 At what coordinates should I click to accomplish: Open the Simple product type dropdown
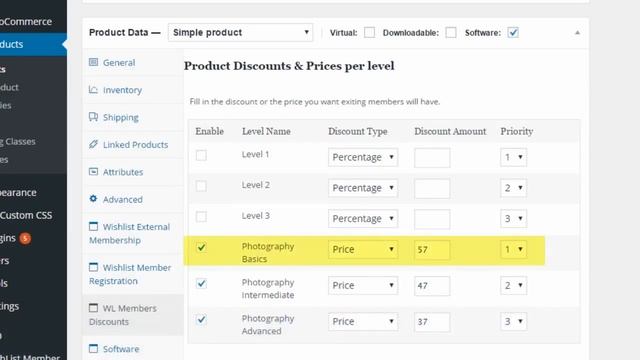click(240, 33)
